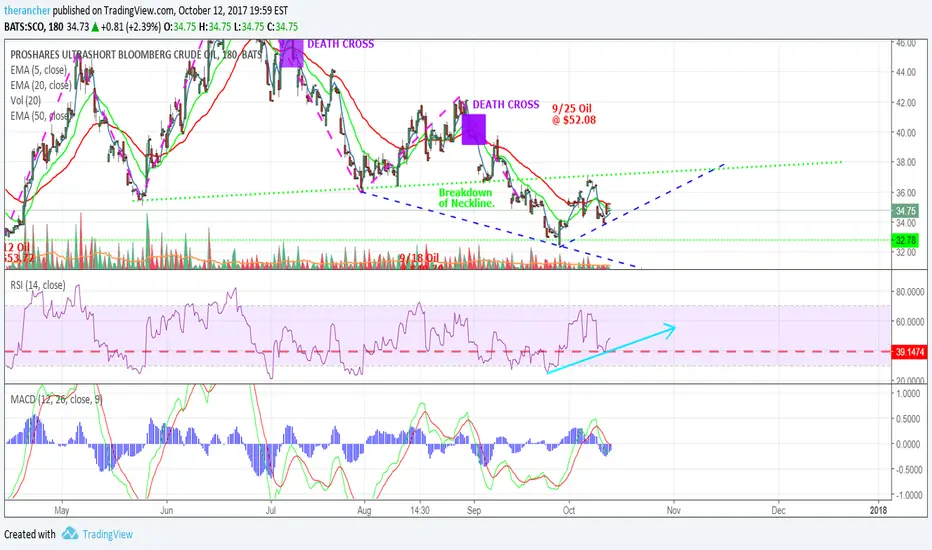This screenshot has width=932, height=550.
Task: Click the Jun label on time axis
Action: [x=166, y=510]
